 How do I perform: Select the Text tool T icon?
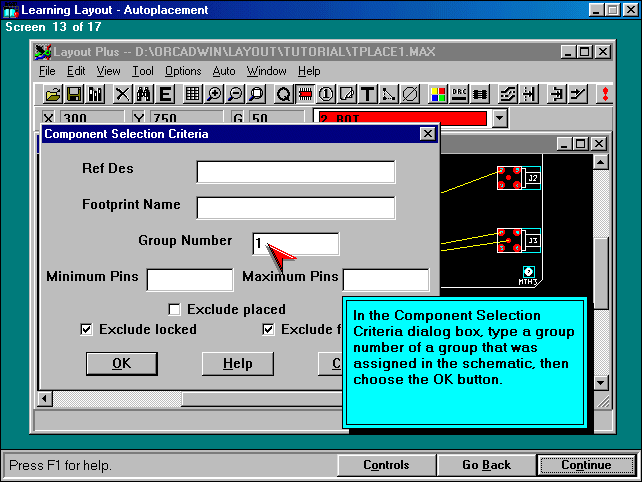(x=367, y=94)
